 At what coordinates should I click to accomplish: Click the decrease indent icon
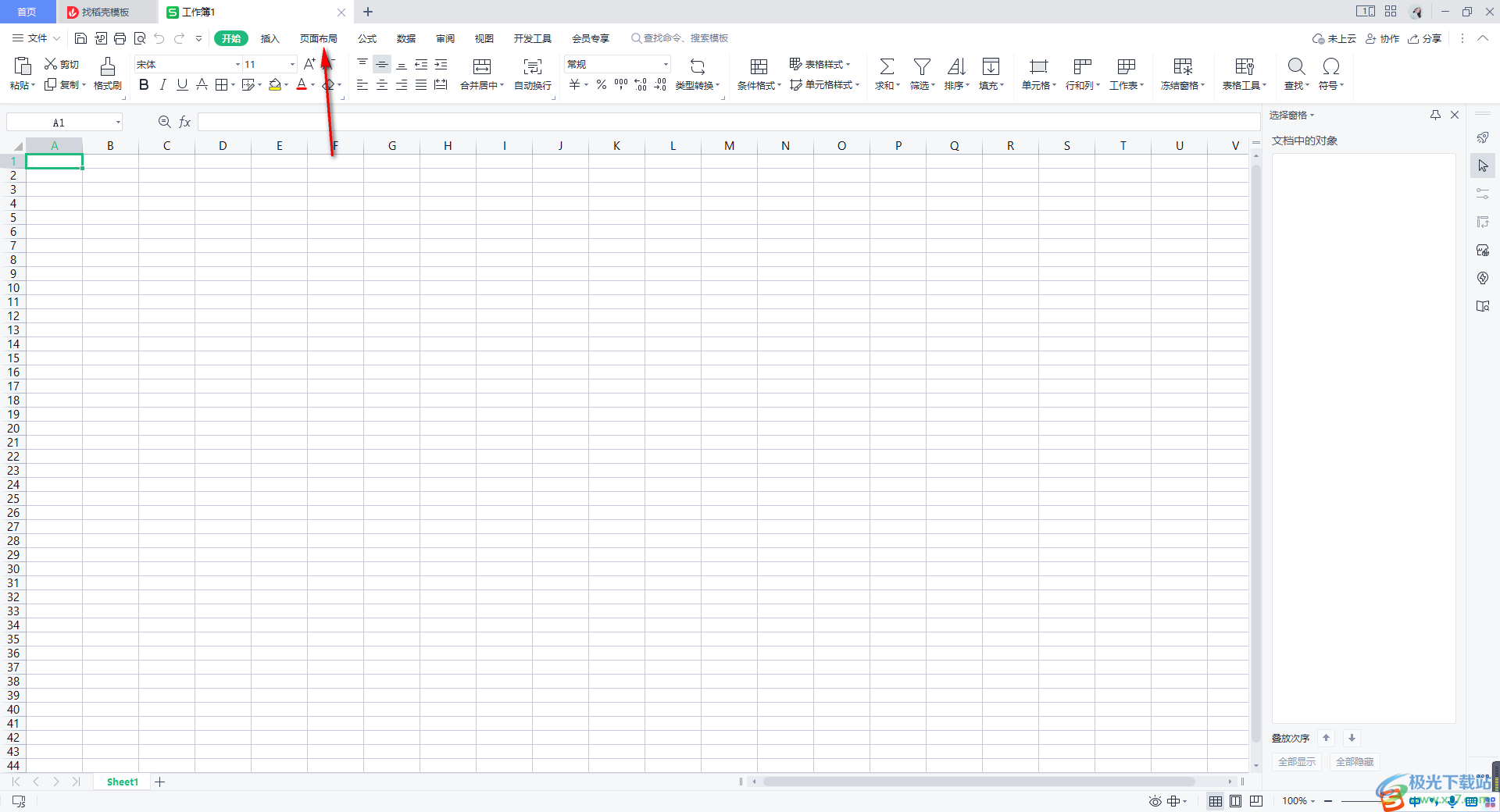click(421, 64)
